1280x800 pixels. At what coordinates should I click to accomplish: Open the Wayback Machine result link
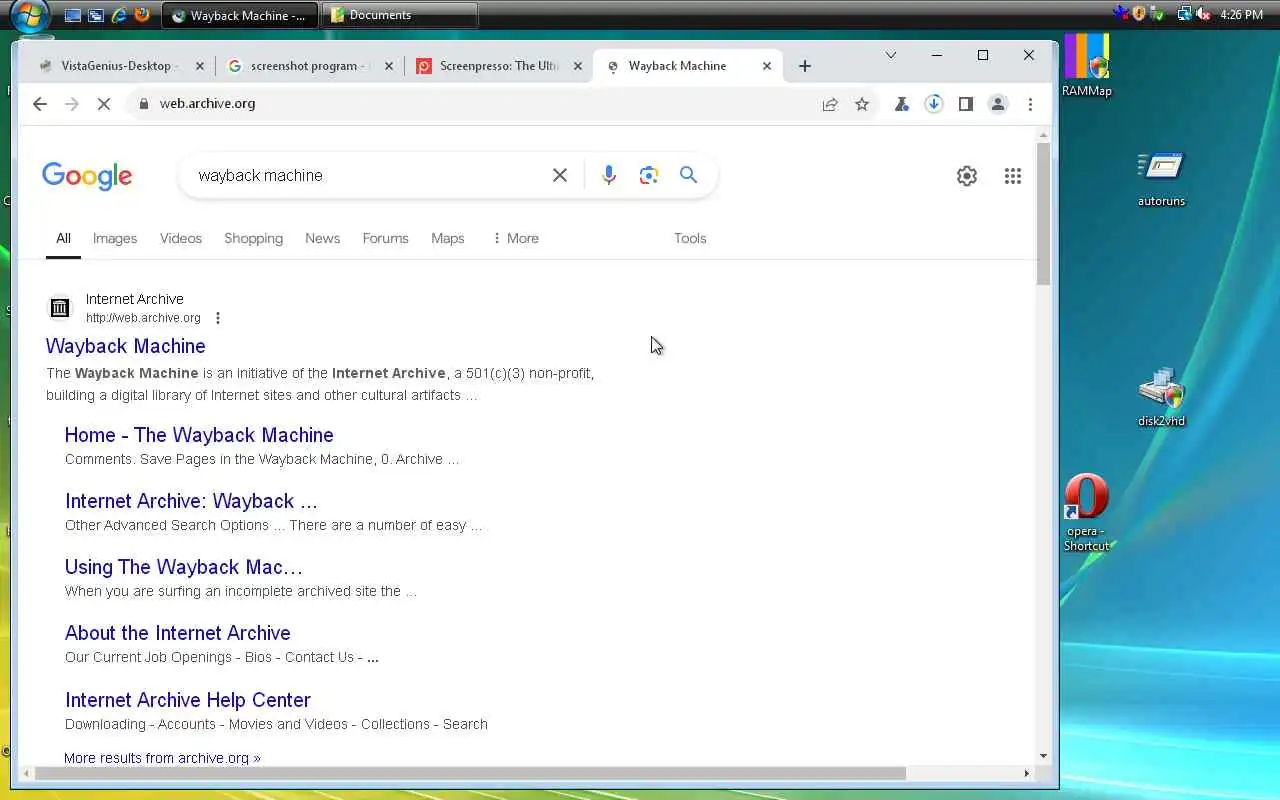[126, 346]
